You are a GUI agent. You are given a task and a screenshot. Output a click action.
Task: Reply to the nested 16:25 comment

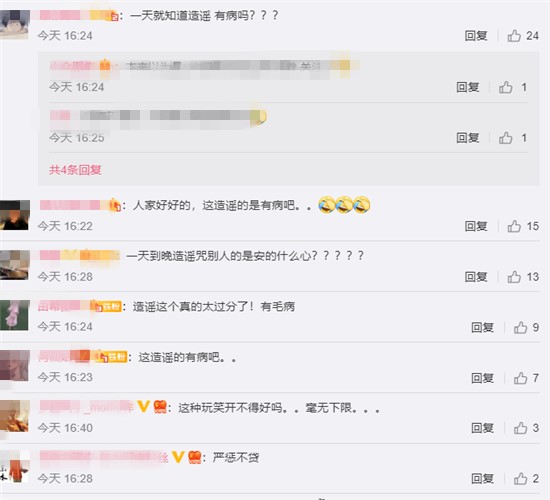468,138
